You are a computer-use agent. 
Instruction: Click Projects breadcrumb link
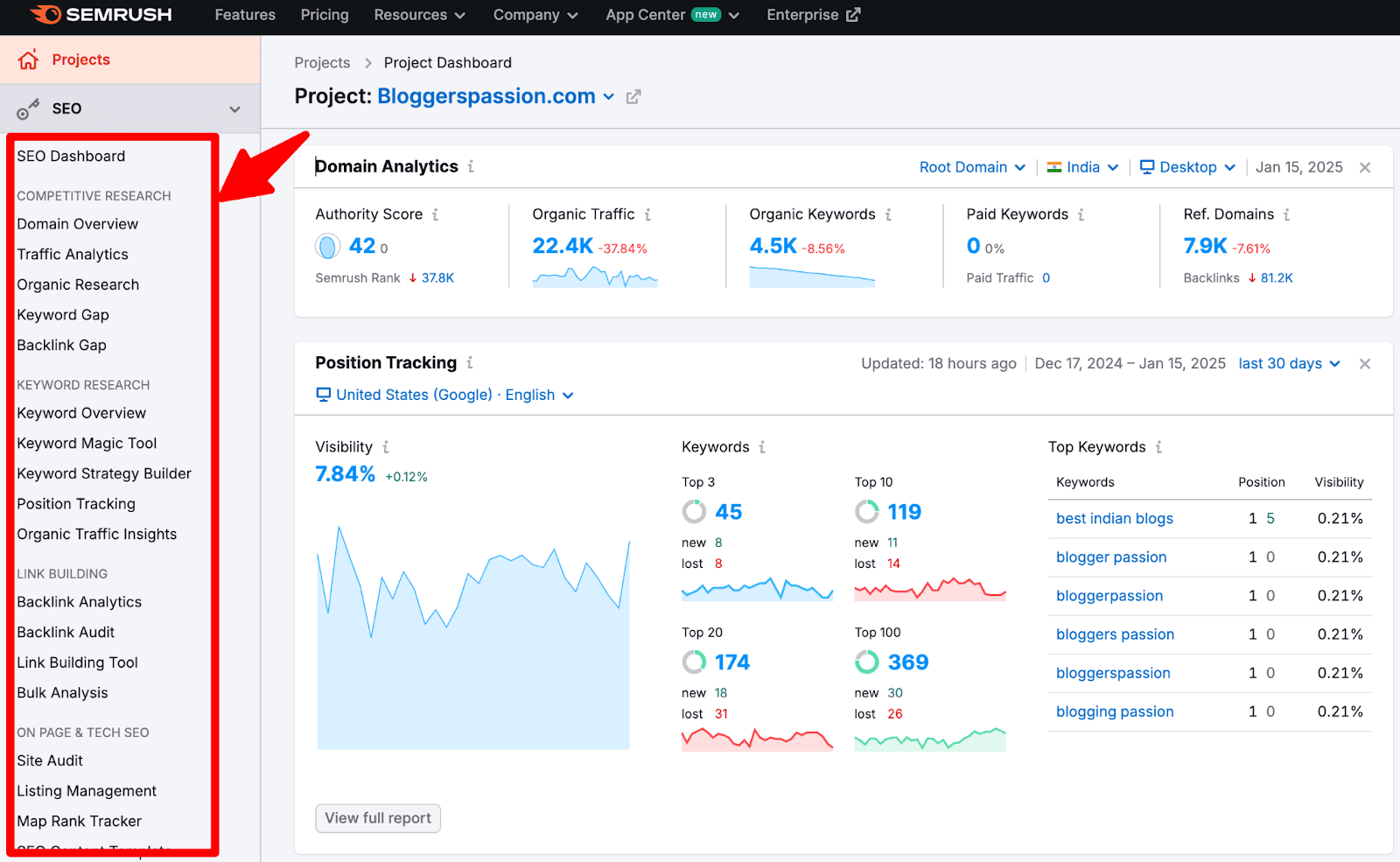pyautogui.click(x=322, y=63)
